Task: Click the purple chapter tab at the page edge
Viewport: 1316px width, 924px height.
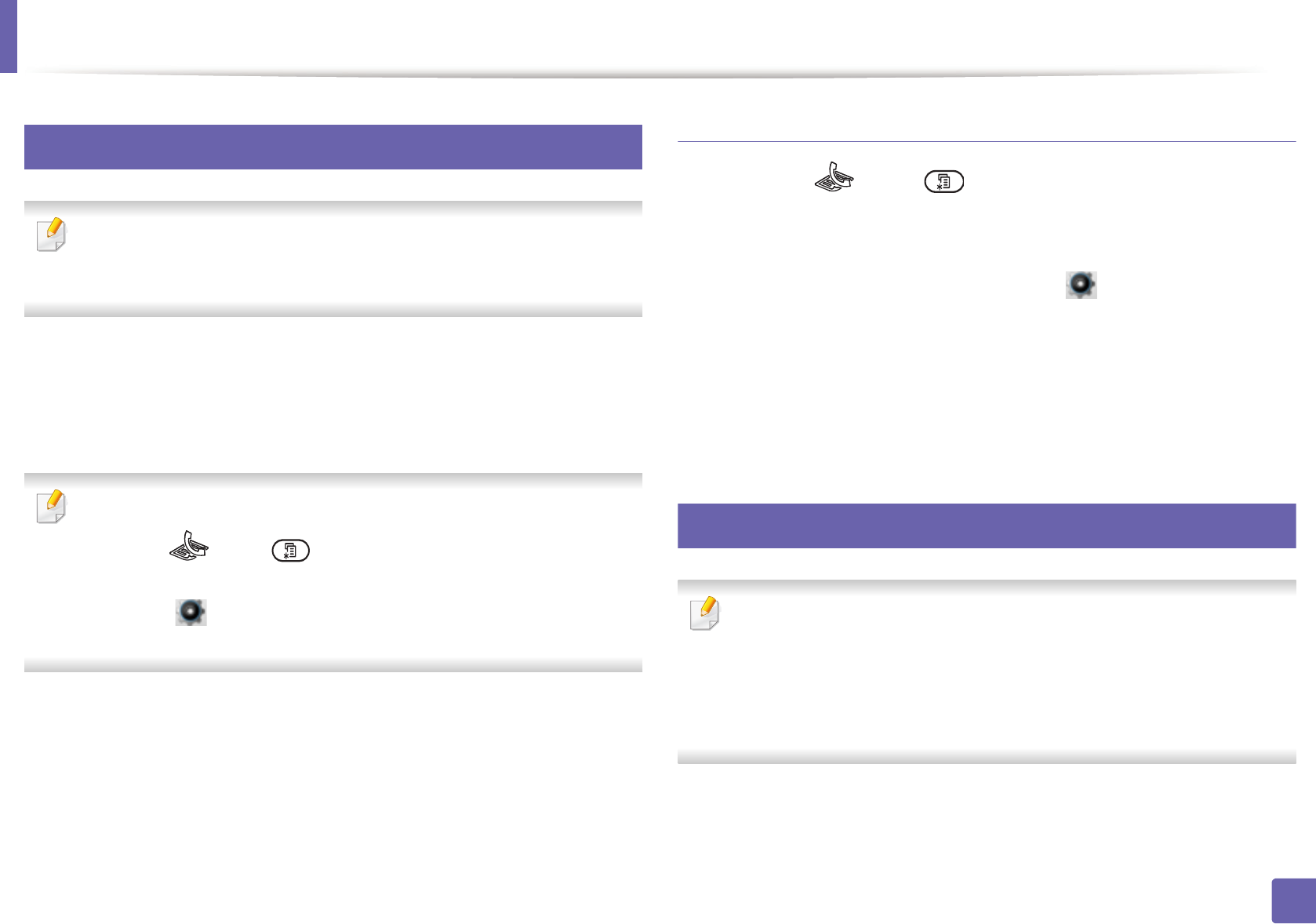Action: coord(8,36)
